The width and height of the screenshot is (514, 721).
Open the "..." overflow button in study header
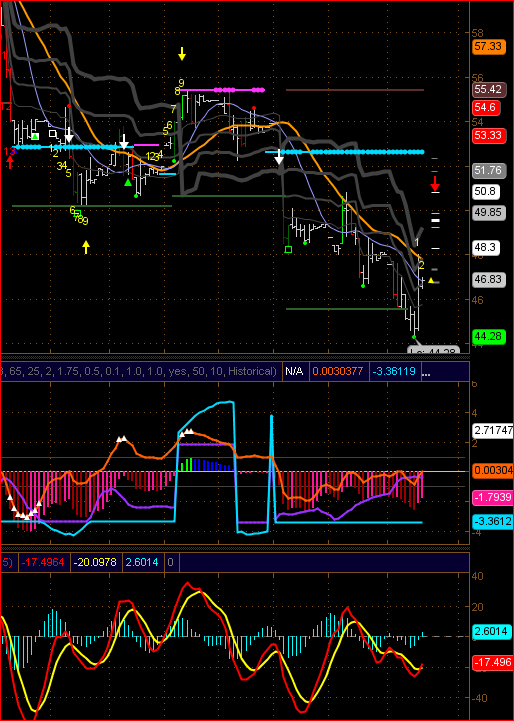point(426,372)
